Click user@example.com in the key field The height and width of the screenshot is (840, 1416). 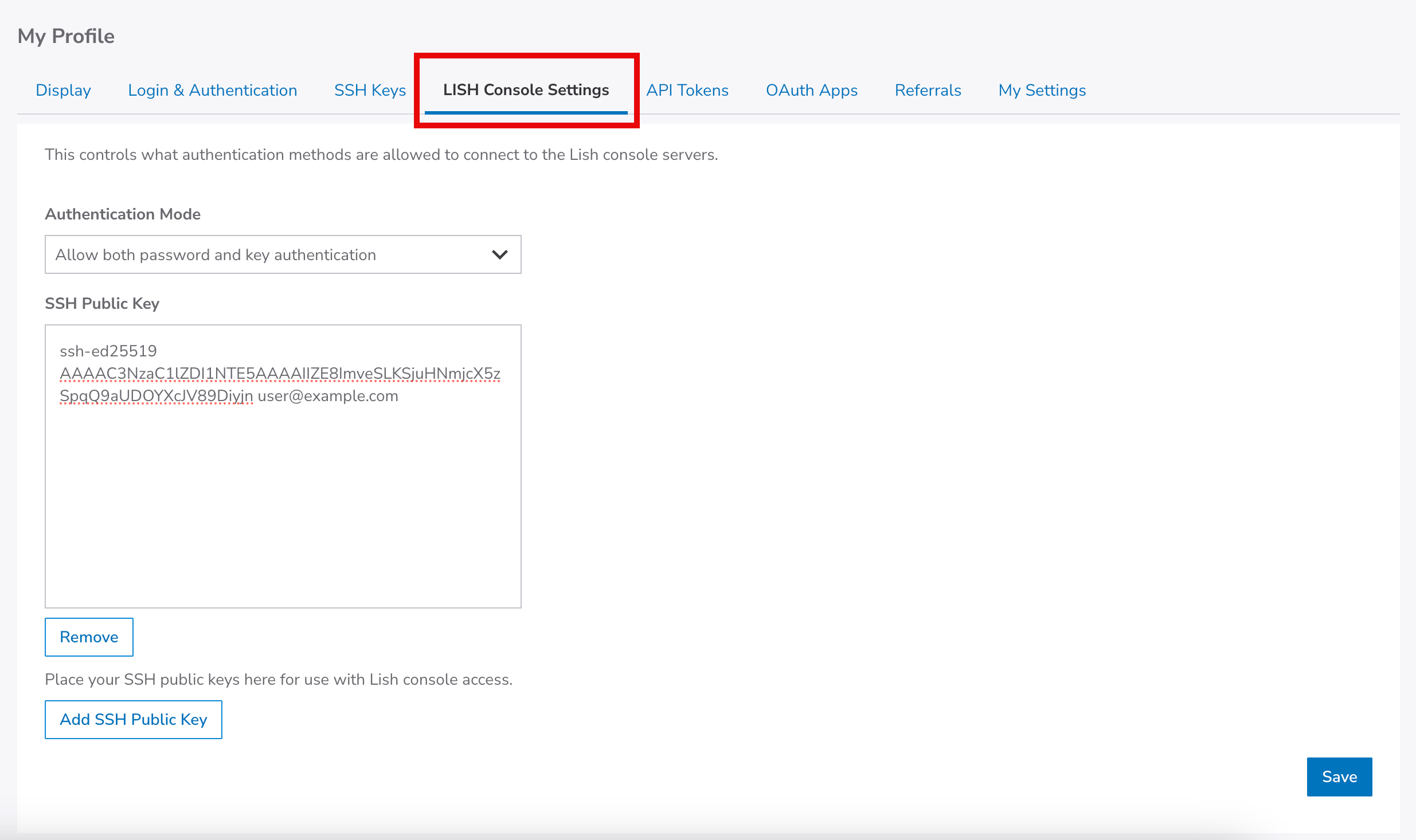[327, 396]
